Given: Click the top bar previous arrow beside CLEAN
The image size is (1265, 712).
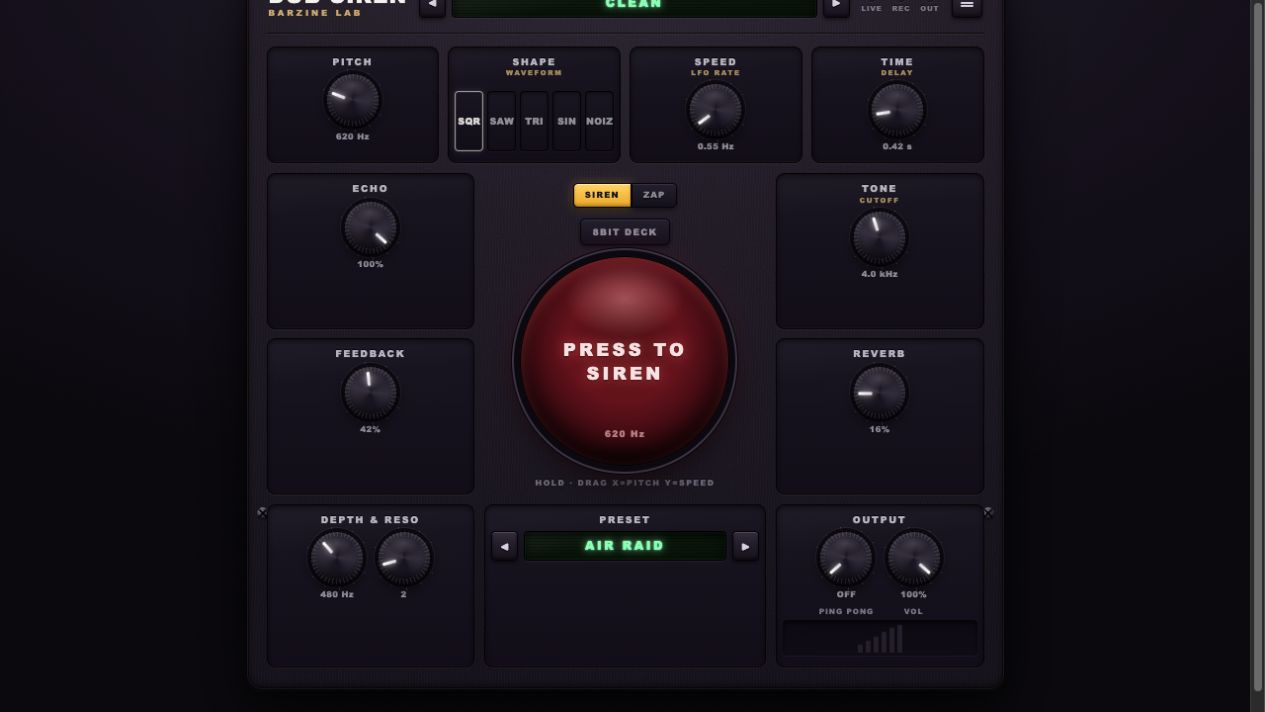Looking at the screenshot, I should 432,6.
